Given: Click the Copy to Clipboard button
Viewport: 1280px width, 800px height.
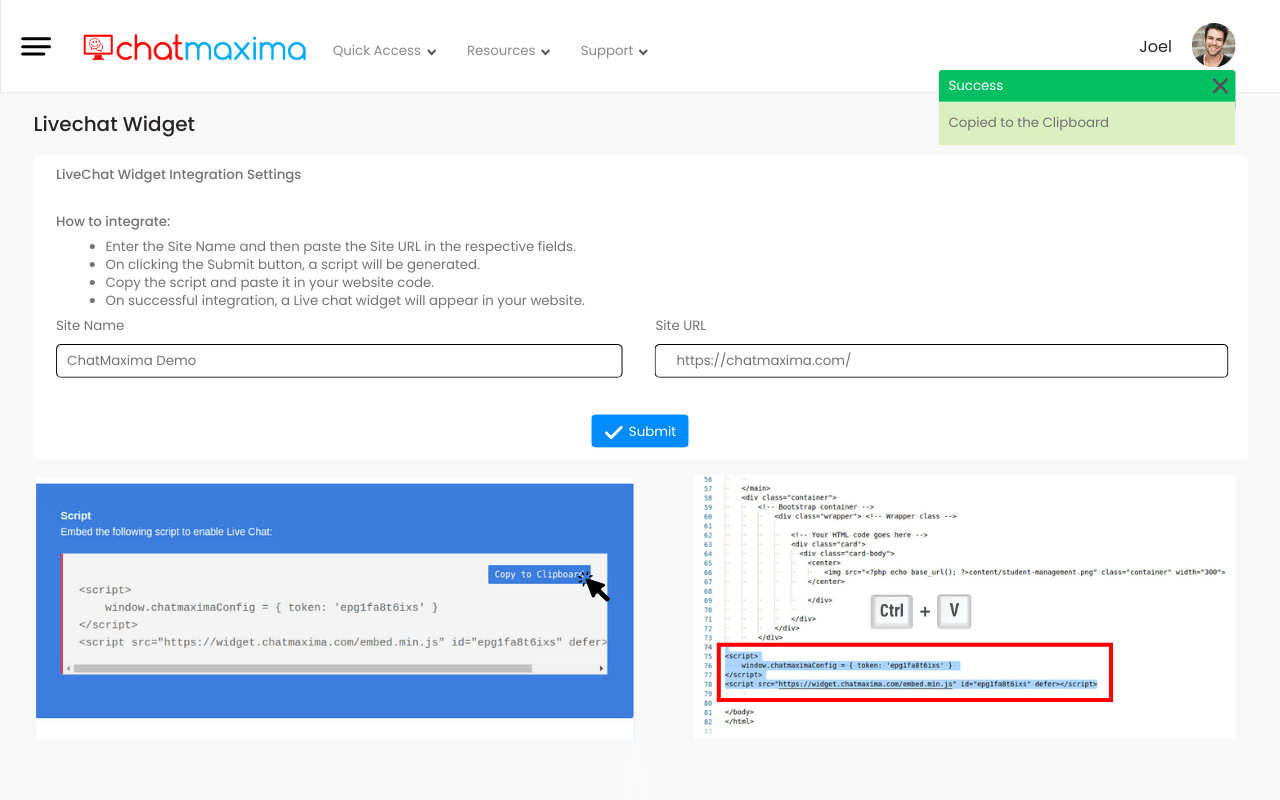Looking at the screenshot, I should tap(539, 574).
